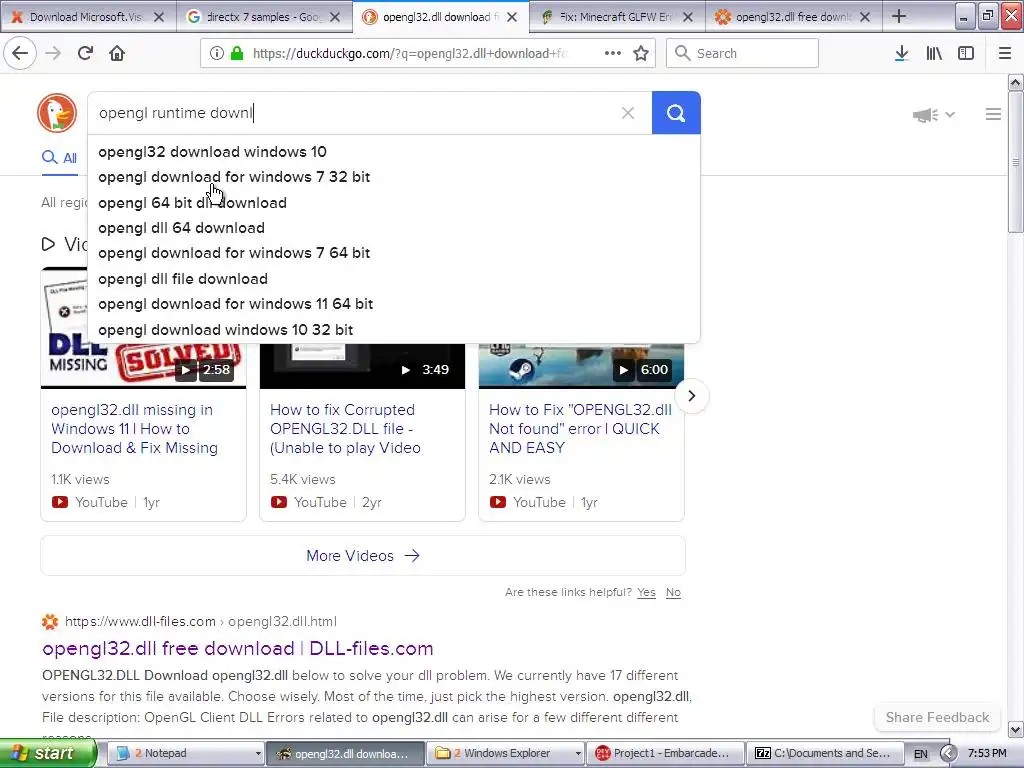Switch to Project1 - Embarcadero taskbar window

pos(665,754)
